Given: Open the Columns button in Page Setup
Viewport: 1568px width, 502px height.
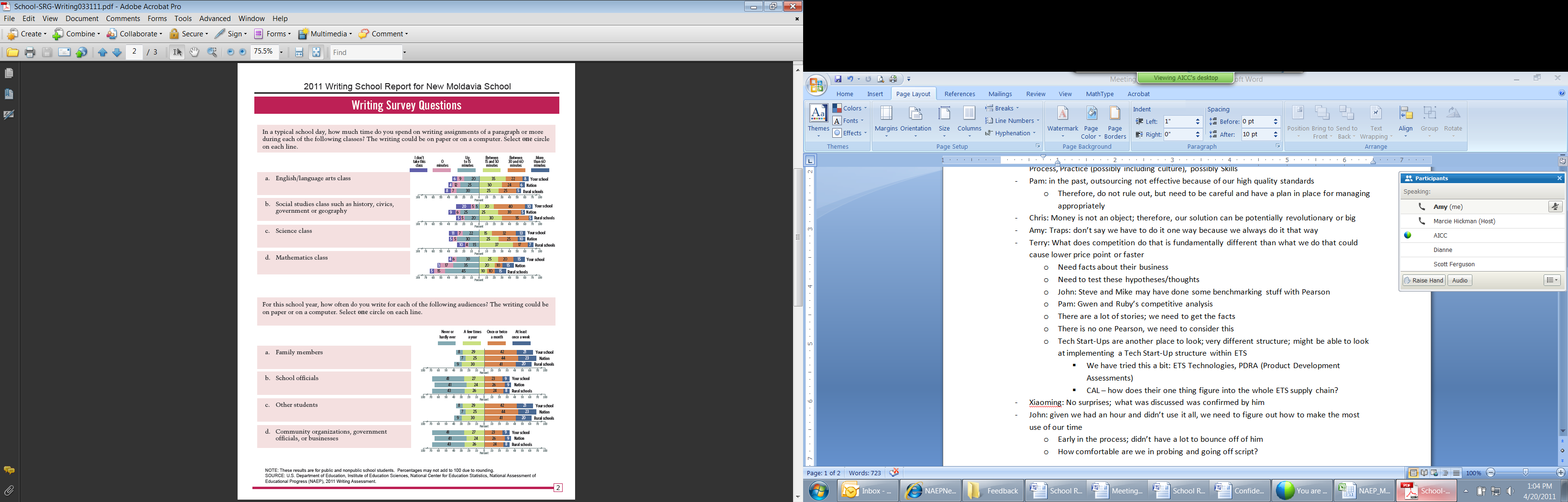Looking at the screenshot, I should tap(969, 122).
